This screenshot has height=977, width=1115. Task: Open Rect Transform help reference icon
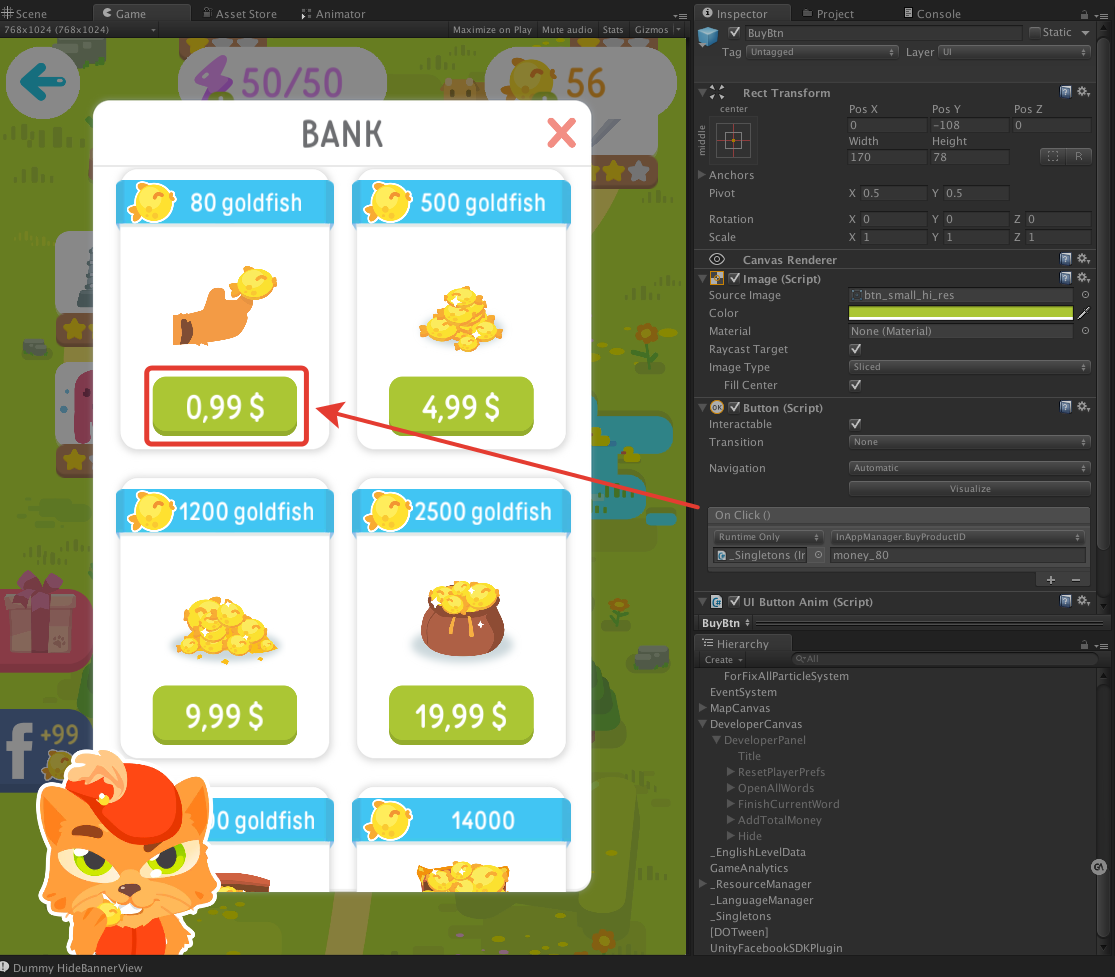coord(1065,92)
